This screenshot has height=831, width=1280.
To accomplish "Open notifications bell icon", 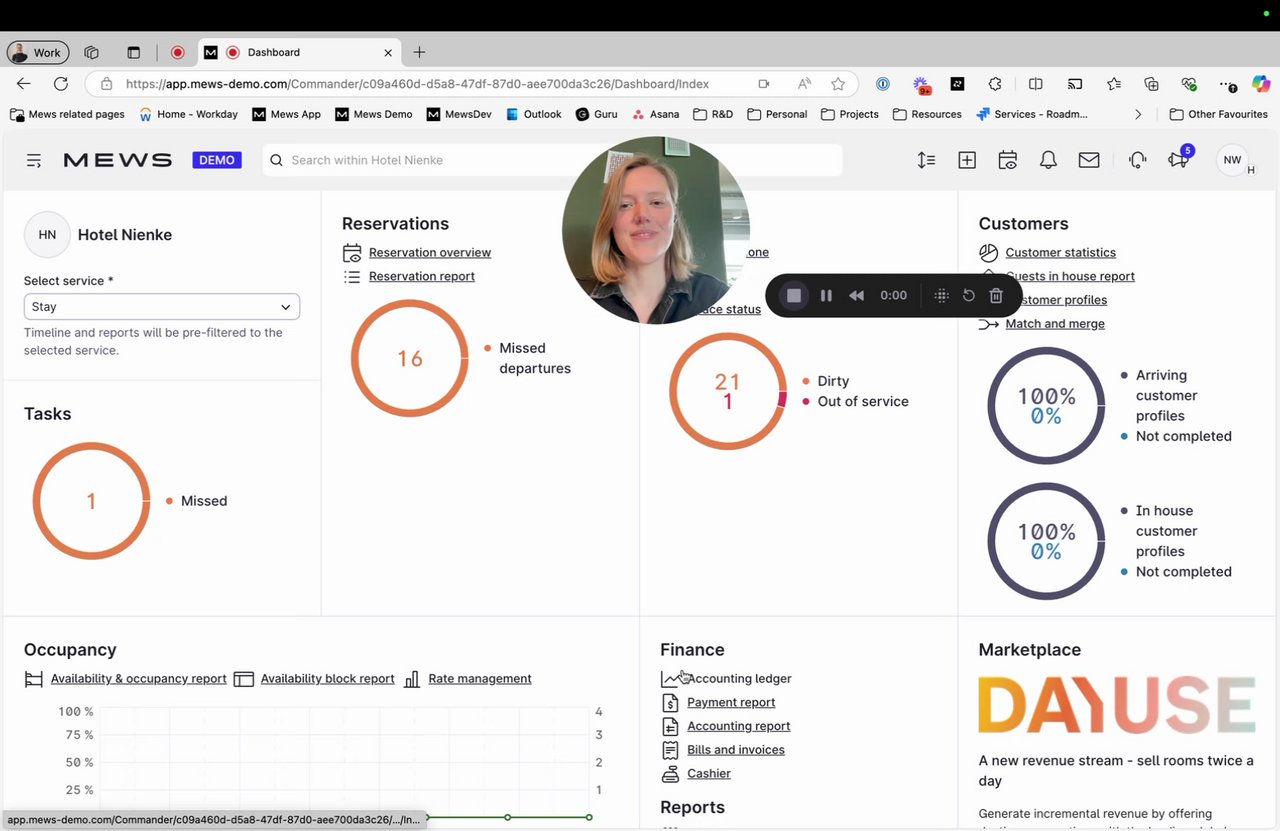I will pos(1048,160).
